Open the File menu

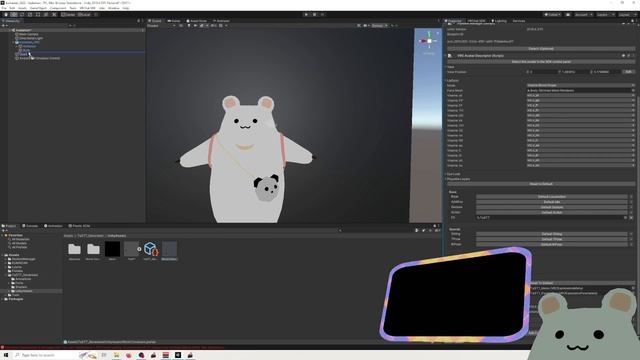coord(4,8)
